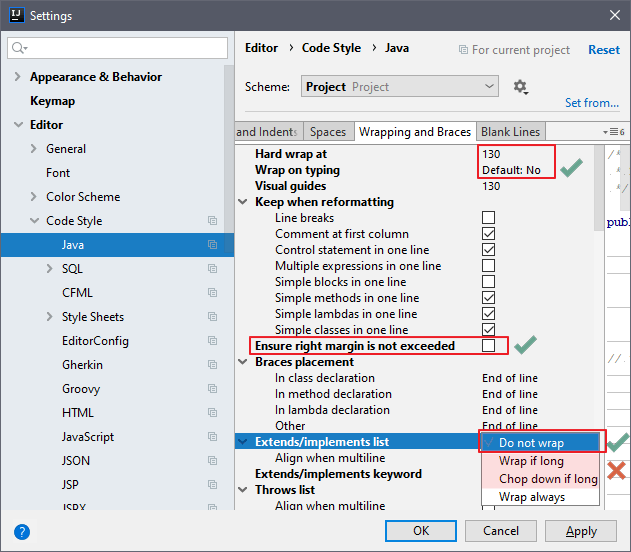Enable Multiple expressions in one line
The height and width of the screenshot is (552, 631).
[x=489, y=266]
